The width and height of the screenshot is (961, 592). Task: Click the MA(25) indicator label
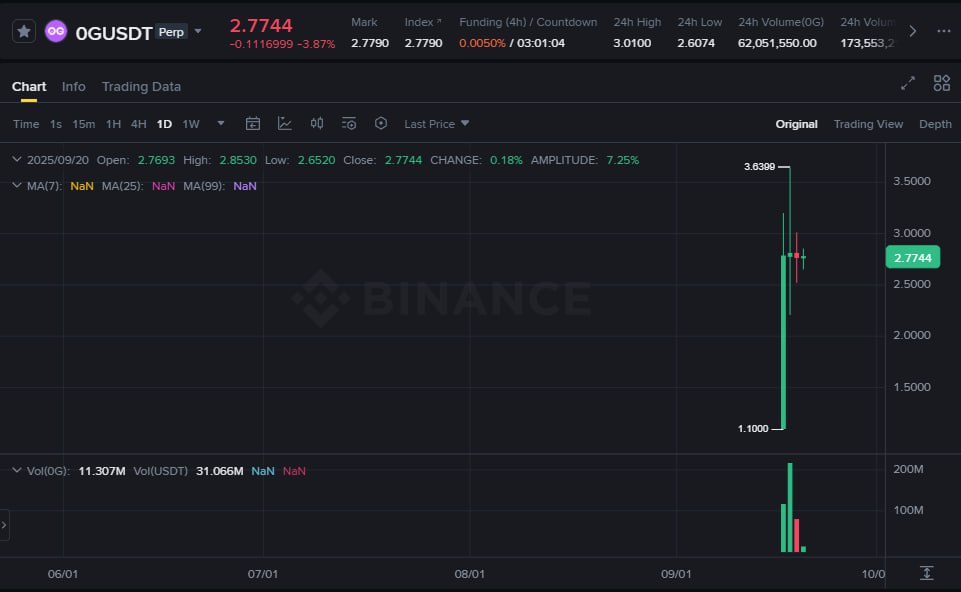click(x=123, y=186)
